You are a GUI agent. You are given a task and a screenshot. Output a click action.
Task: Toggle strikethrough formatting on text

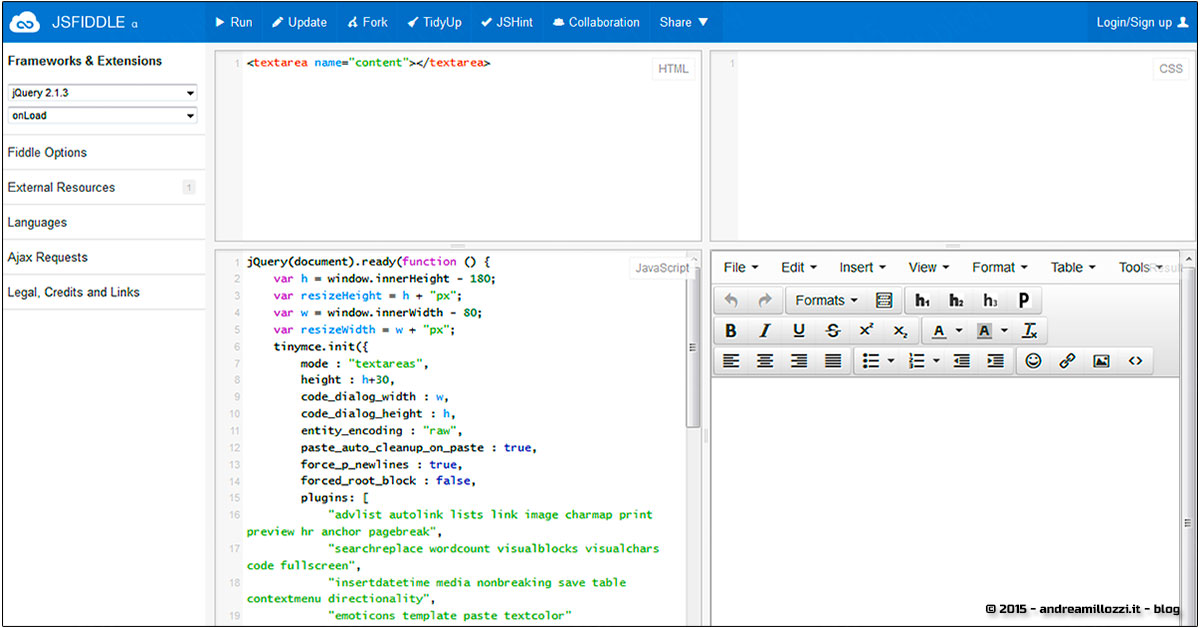(832, 330)
